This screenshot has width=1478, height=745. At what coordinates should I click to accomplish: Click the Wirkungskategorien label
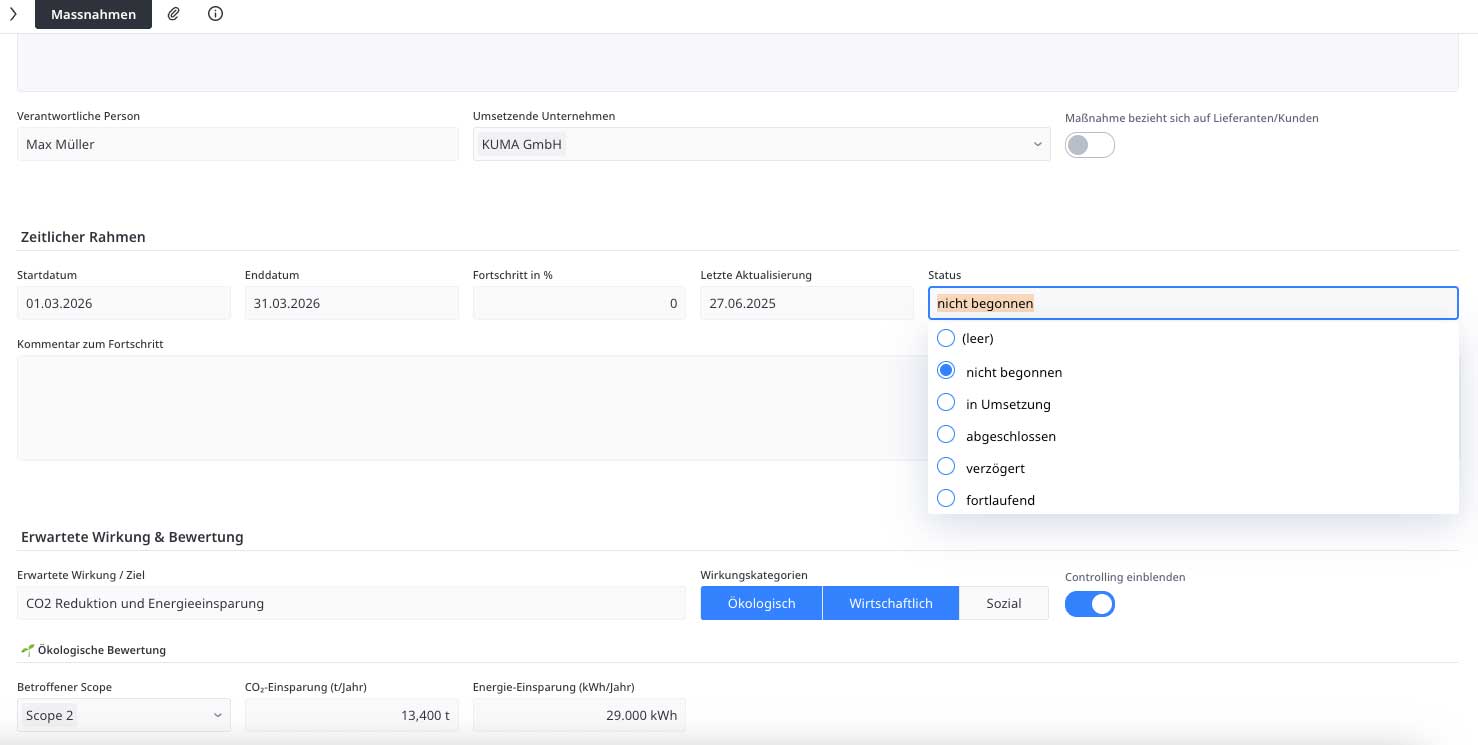pyautogui.click(x=754, y=575)
